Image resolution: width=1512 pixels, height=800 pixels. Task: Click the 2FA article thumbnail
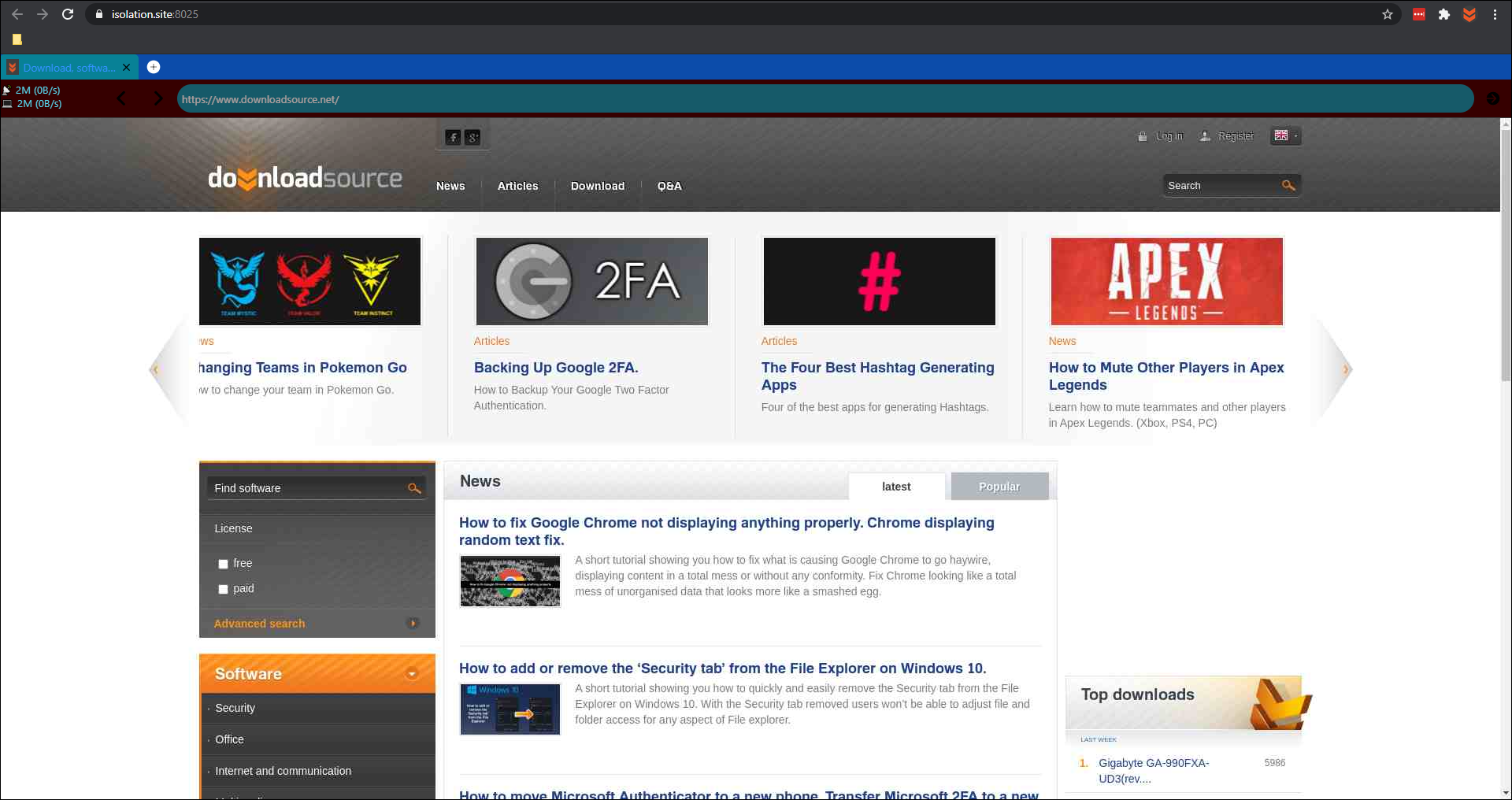pyautogui.click(x=591, y=281)
